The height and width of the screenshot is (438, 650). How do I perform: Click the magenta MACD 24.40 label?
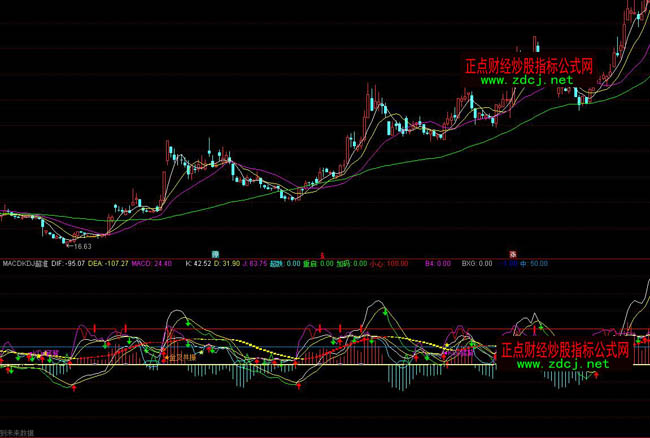pyautogui.click(x=153, y=264)
